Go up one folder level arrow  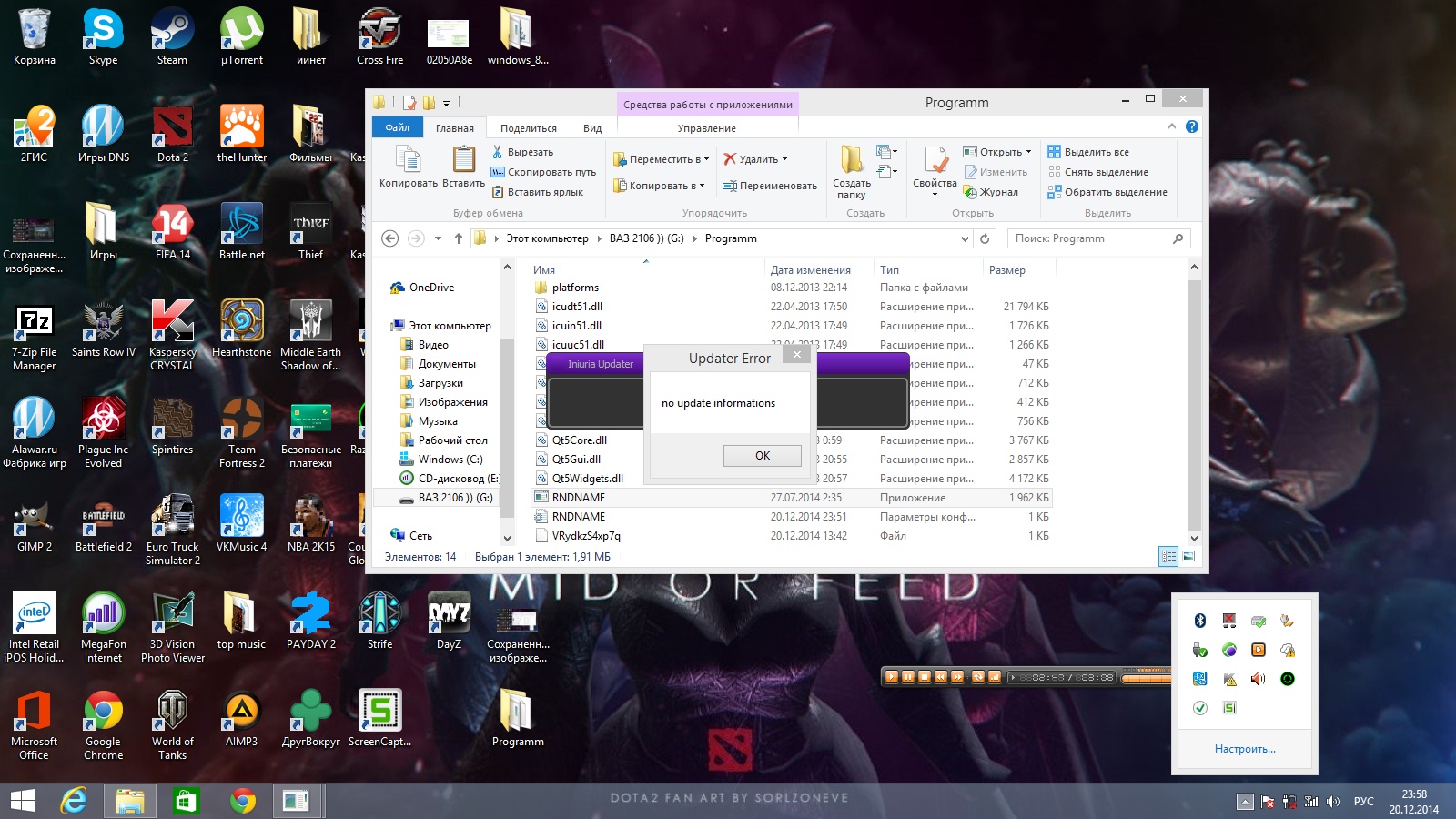click(459, 238)
